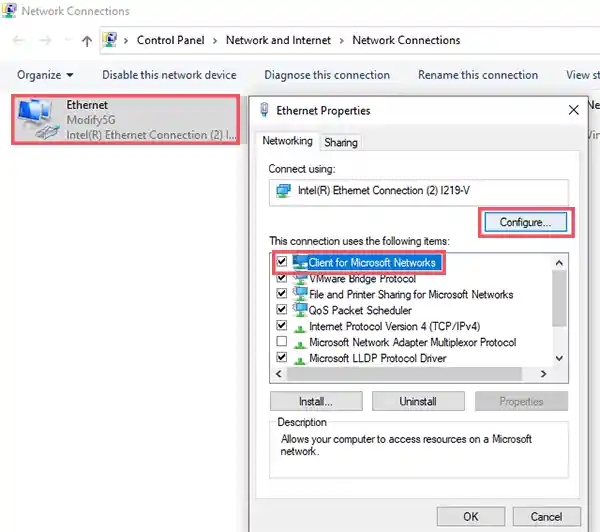Image resolution: width=600 pixels, height=532 pixels.
Task: Click Network Connections breadcrumb
Action: click(406, 40)
